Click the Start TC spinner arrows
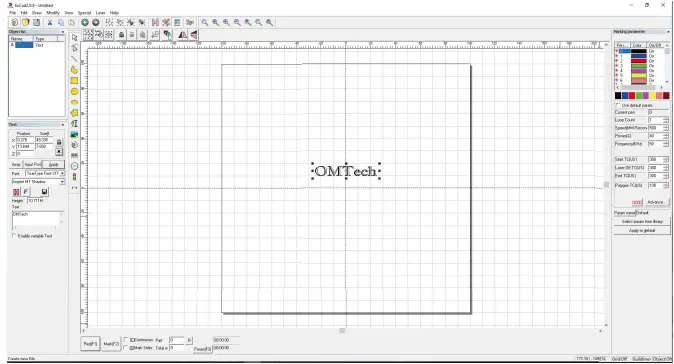674x364 pixels. point(666,159)
